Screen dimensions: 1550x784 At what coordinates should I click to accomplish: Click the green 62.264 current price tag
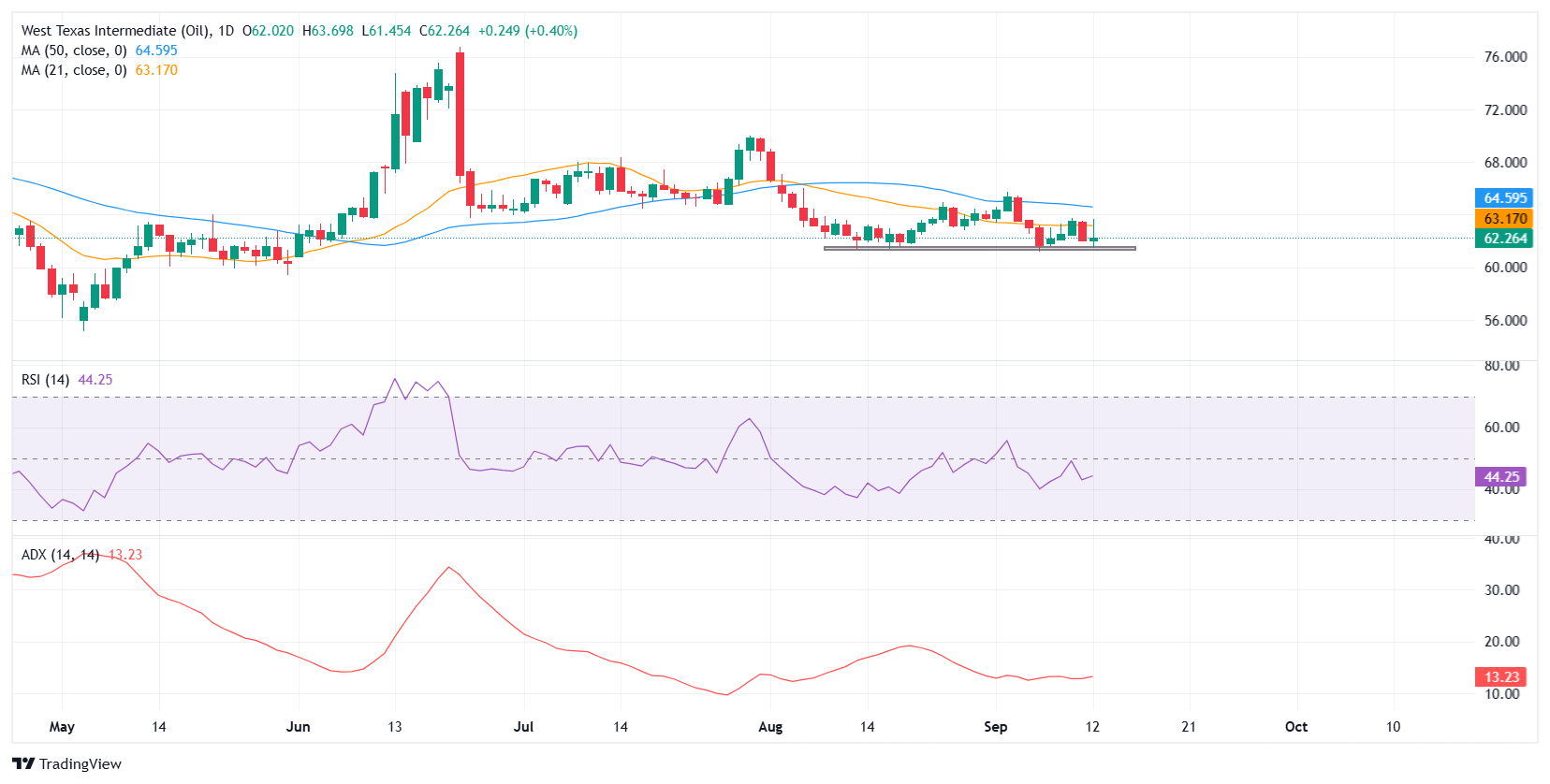[1504, 239]
